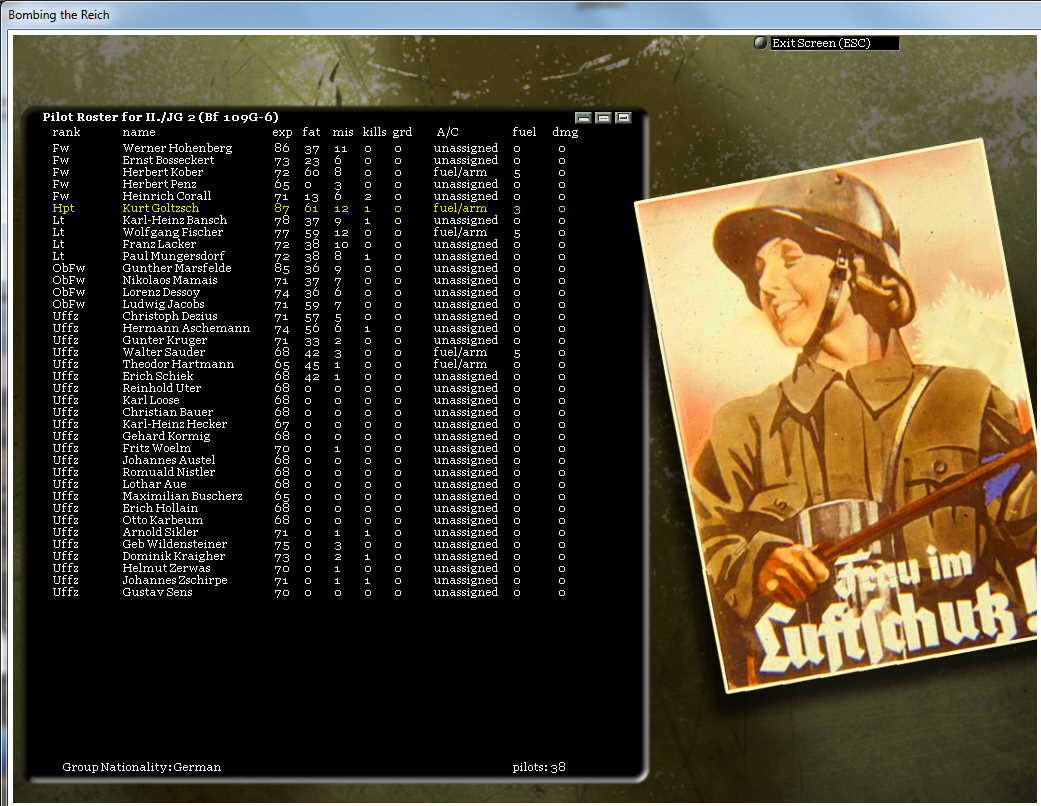The height and width of the screenshot is (806, 1041).
Task: Click the Exit Screen (ESC) button
Action: click(x=835, y=43)
